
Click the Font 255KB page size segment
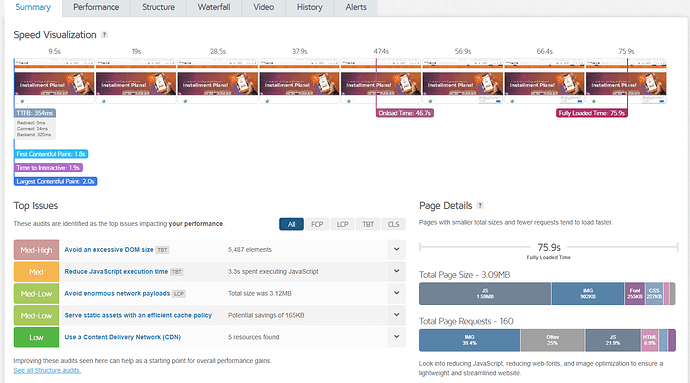pyautogui.click(x=635, y=294)
